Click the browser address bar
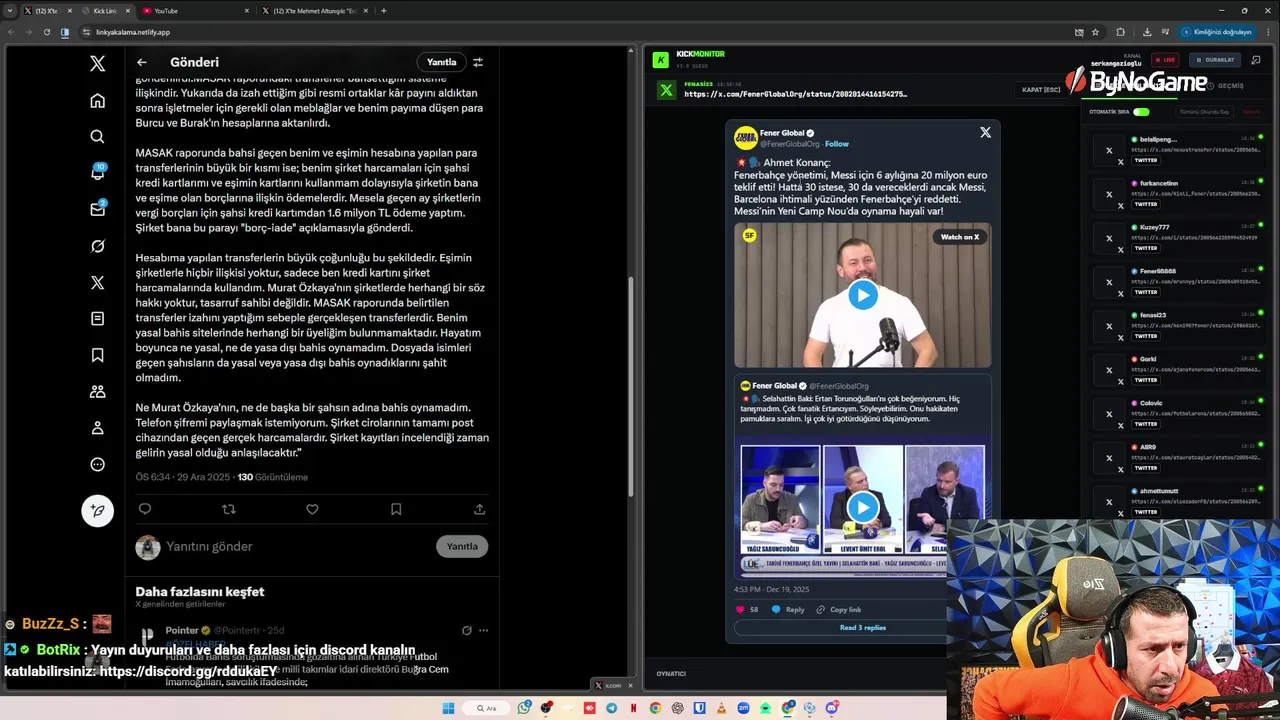This screenshot has width=1280, height=720. click(x=570, y=32)
